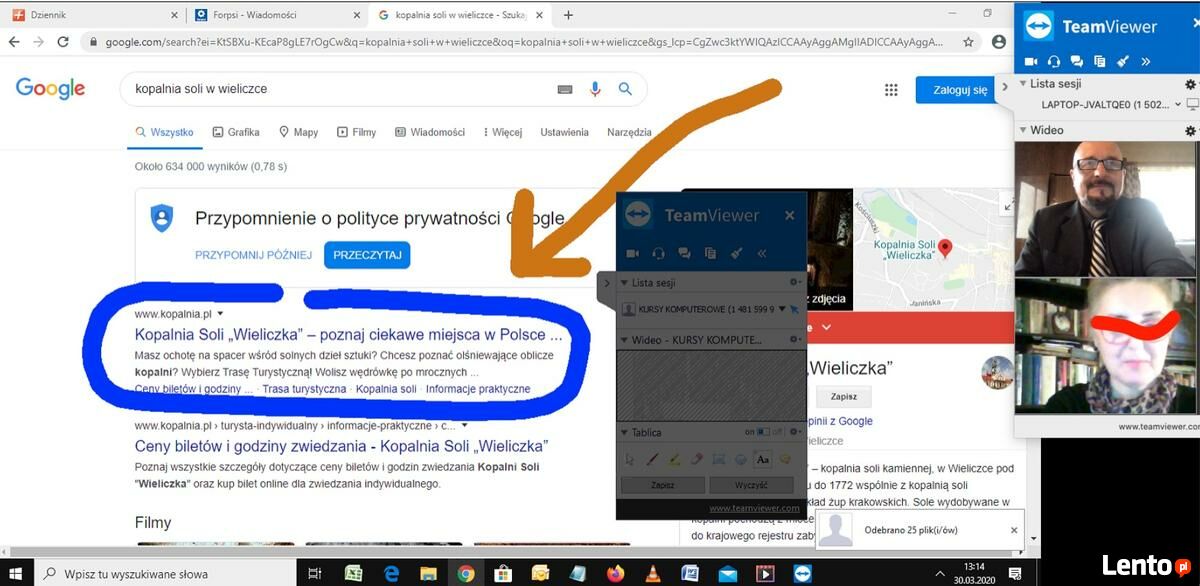Image resolution: width=1200 pixels, height=586 pixels.
Task: Open Kopalnia Soli „Wieliczka” – poznaj result
Action: pyautogui.click(x=348, y=334)
